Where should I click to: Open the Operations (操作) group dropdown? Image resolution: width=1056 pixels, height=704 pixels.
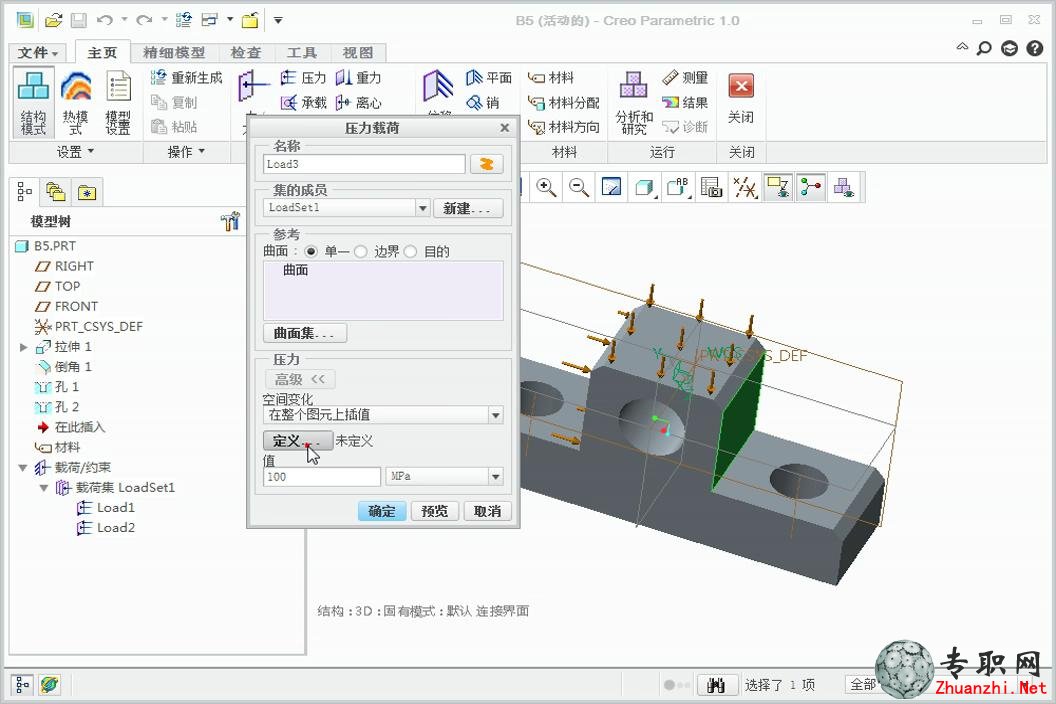[186, 152]
